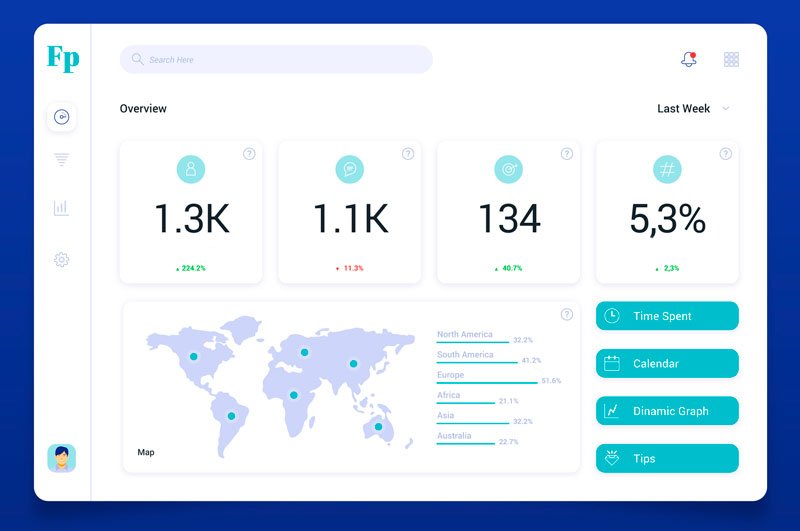Click help icon on the map panel
The height and width of the screenshot is (531, 800).
(567, 314)
